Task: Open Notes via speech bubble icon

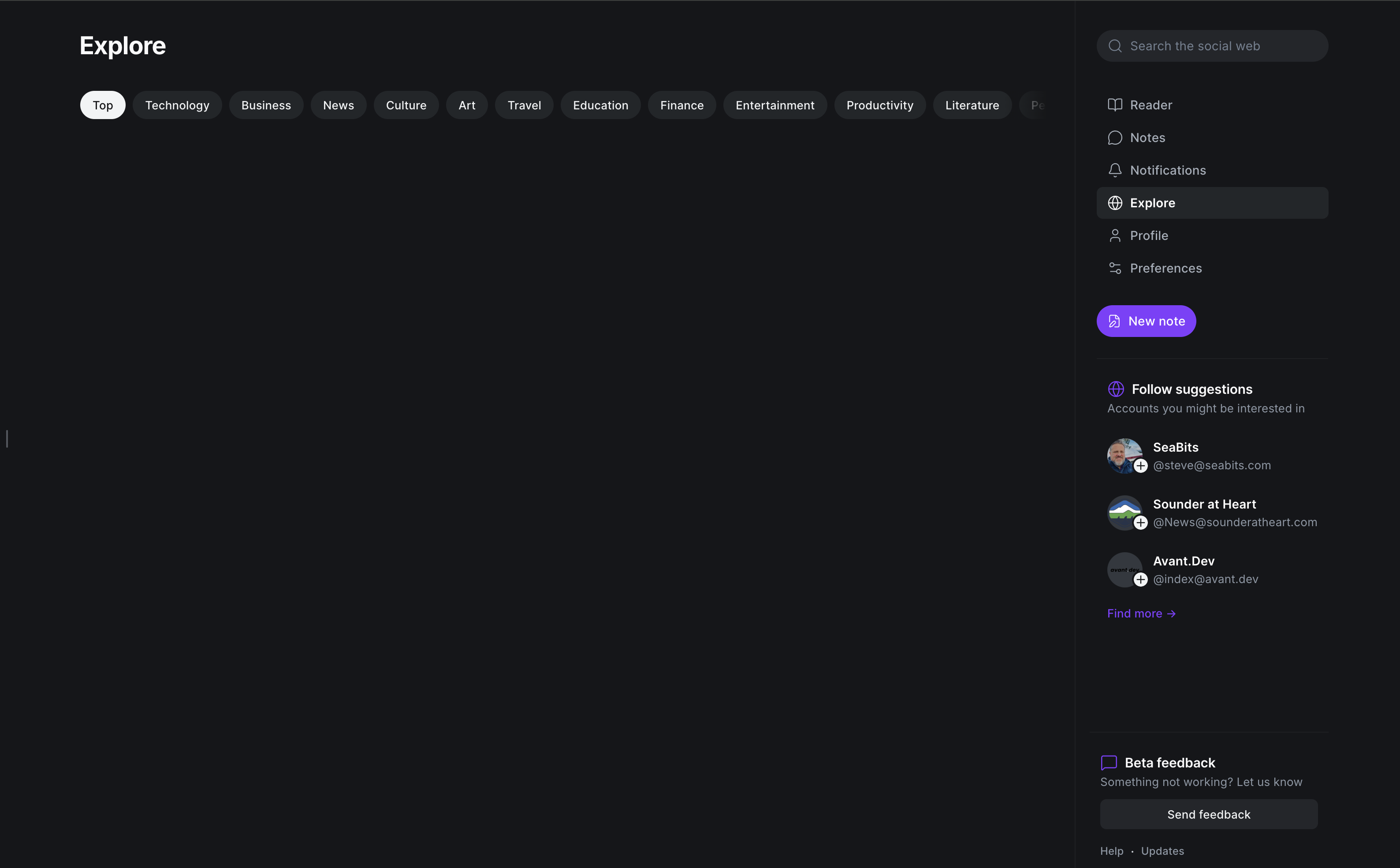Action: click(x=1115, y=138)
